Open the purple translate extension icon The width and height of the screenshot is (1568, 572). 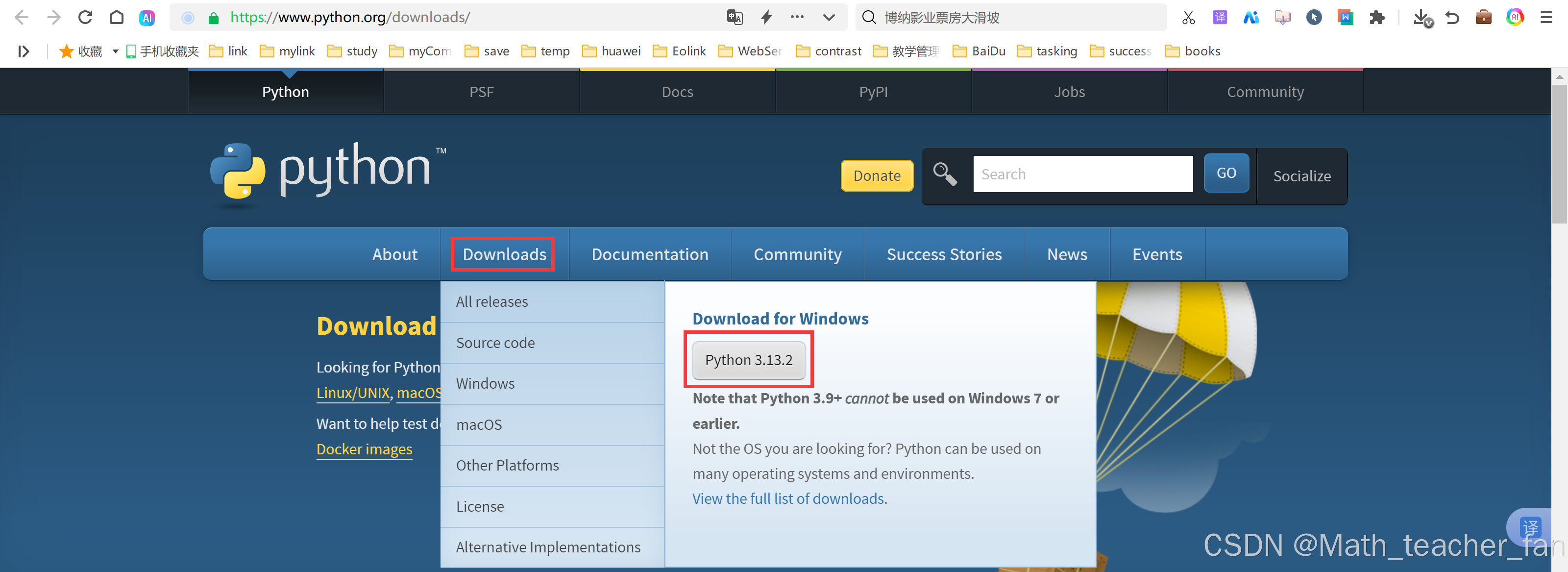click(x=1219, y=17)
